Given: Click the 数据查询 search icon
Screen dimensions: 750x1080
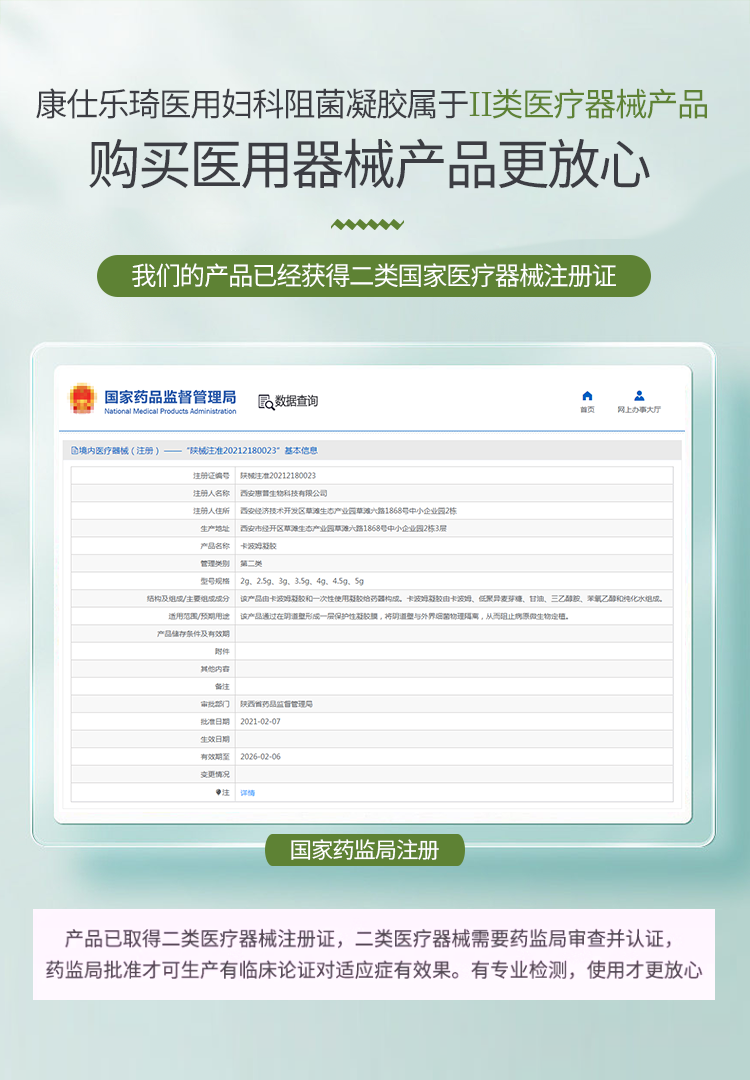Looking at the screenshot, I should click(x=266, y=402).
